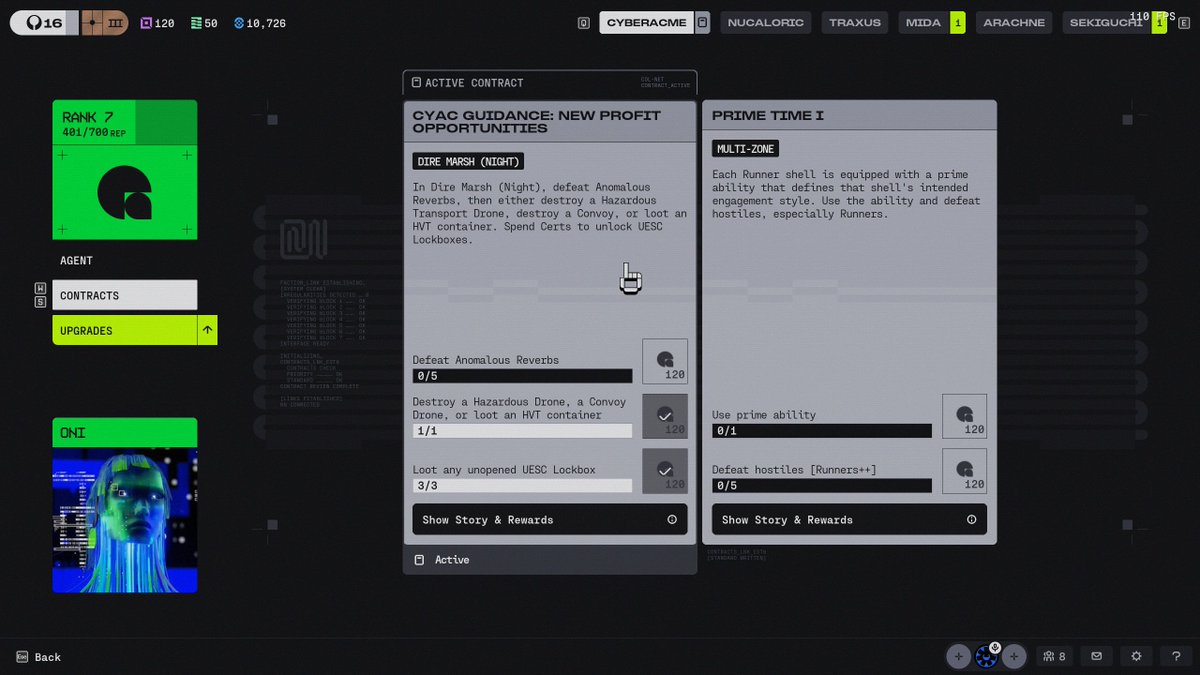The width and height of the screenshot is (1200, 675).
Task: Open the help question mark icon
Action: pos(1176,656)
